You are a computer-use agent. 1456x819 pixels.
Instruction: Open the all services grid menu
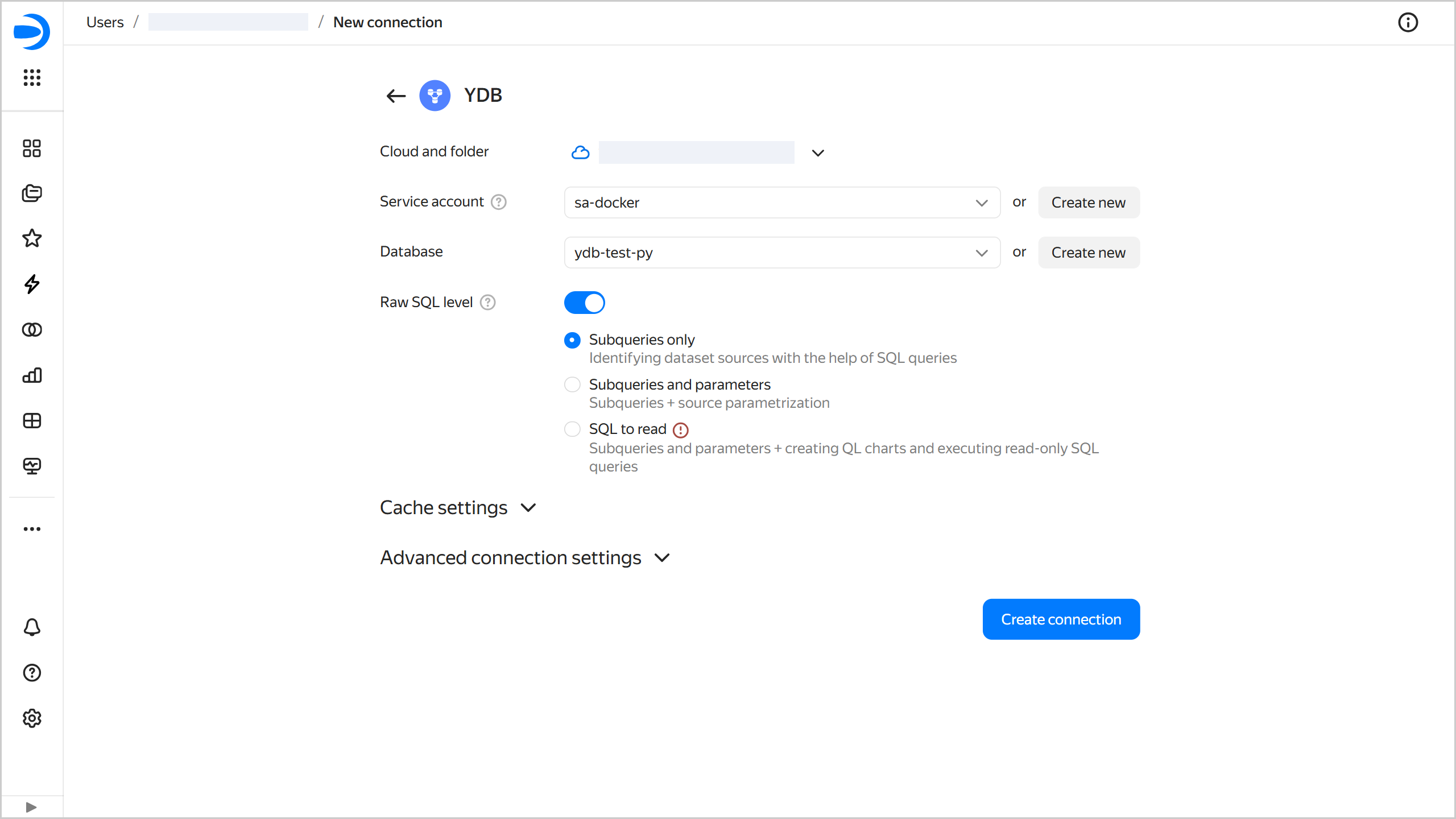pos(32,77)
